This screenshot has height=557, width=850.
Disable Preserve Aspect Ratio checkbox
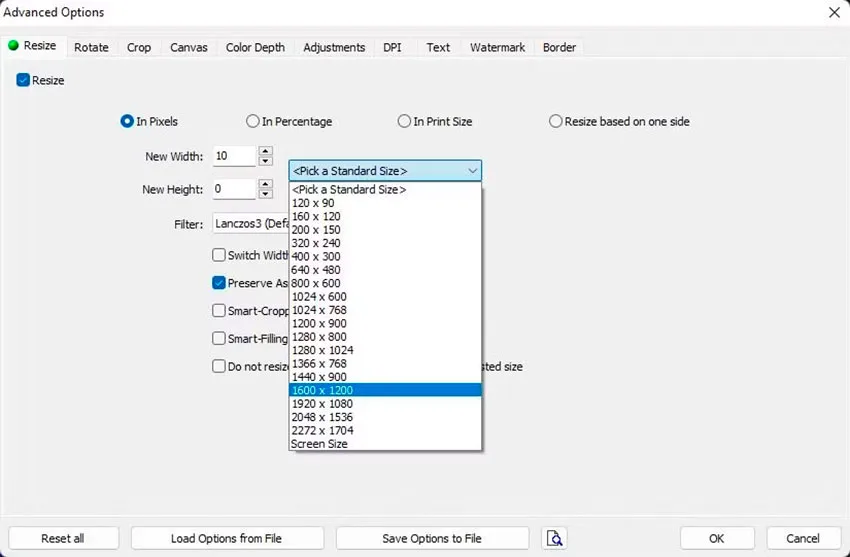(x=219, y=283)
